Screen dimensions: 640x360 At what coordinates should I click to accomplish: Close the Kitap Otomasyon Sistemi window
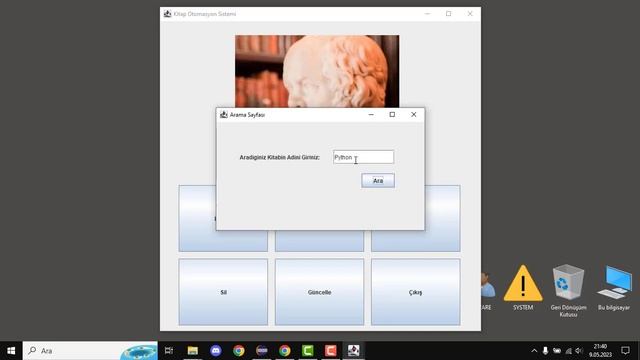470,14
